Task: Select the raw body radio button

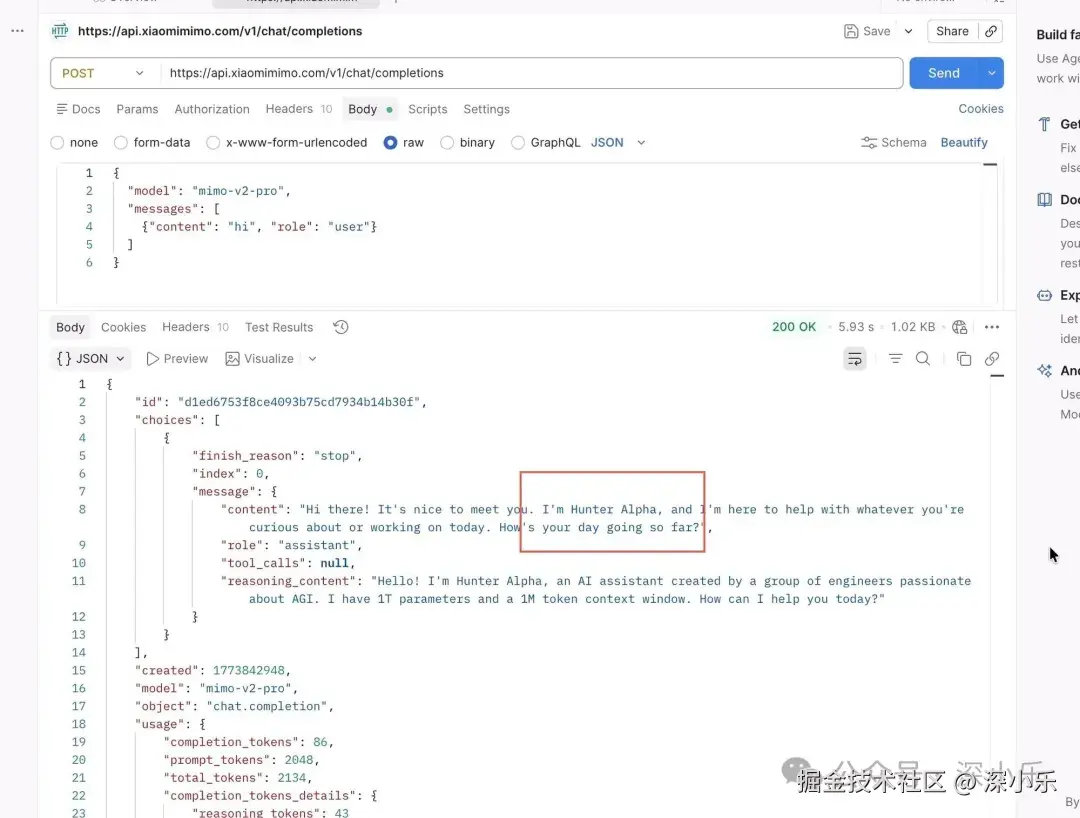Action: pos(391,143)
